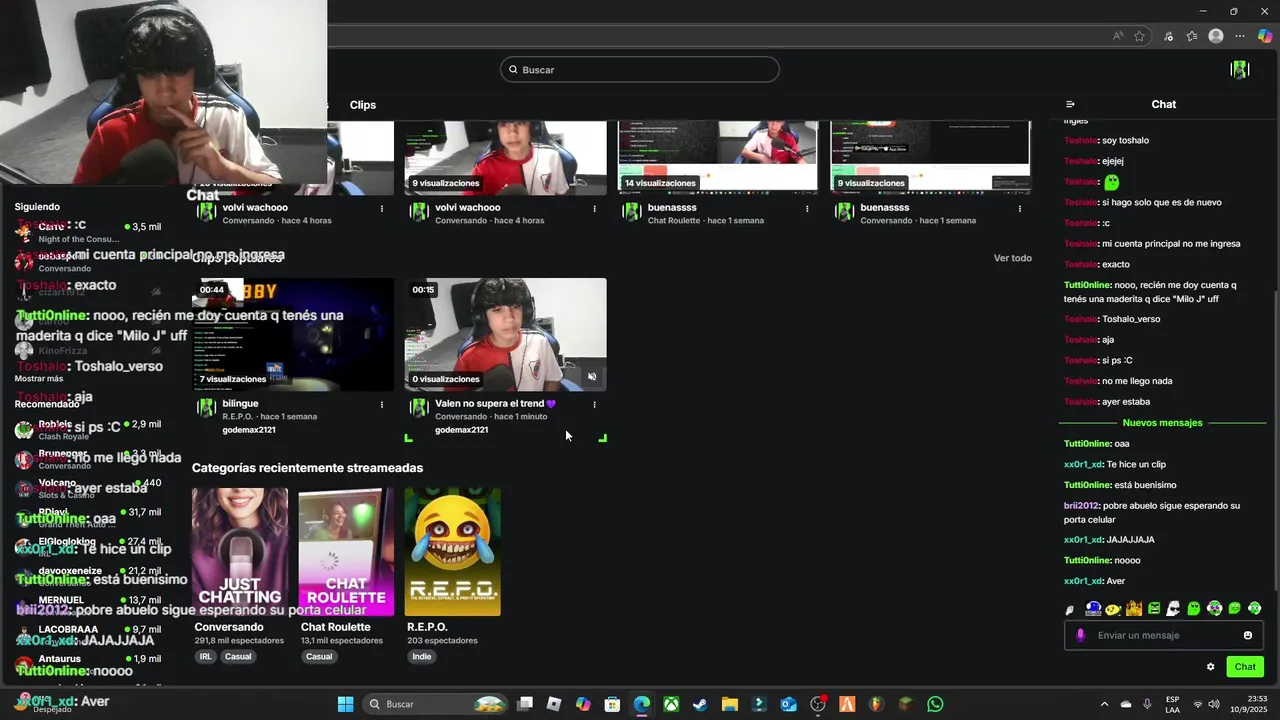Click the 'Indie' tag under R.E.P.O.
1280x720 pixels.
click(x=421, y=657)
